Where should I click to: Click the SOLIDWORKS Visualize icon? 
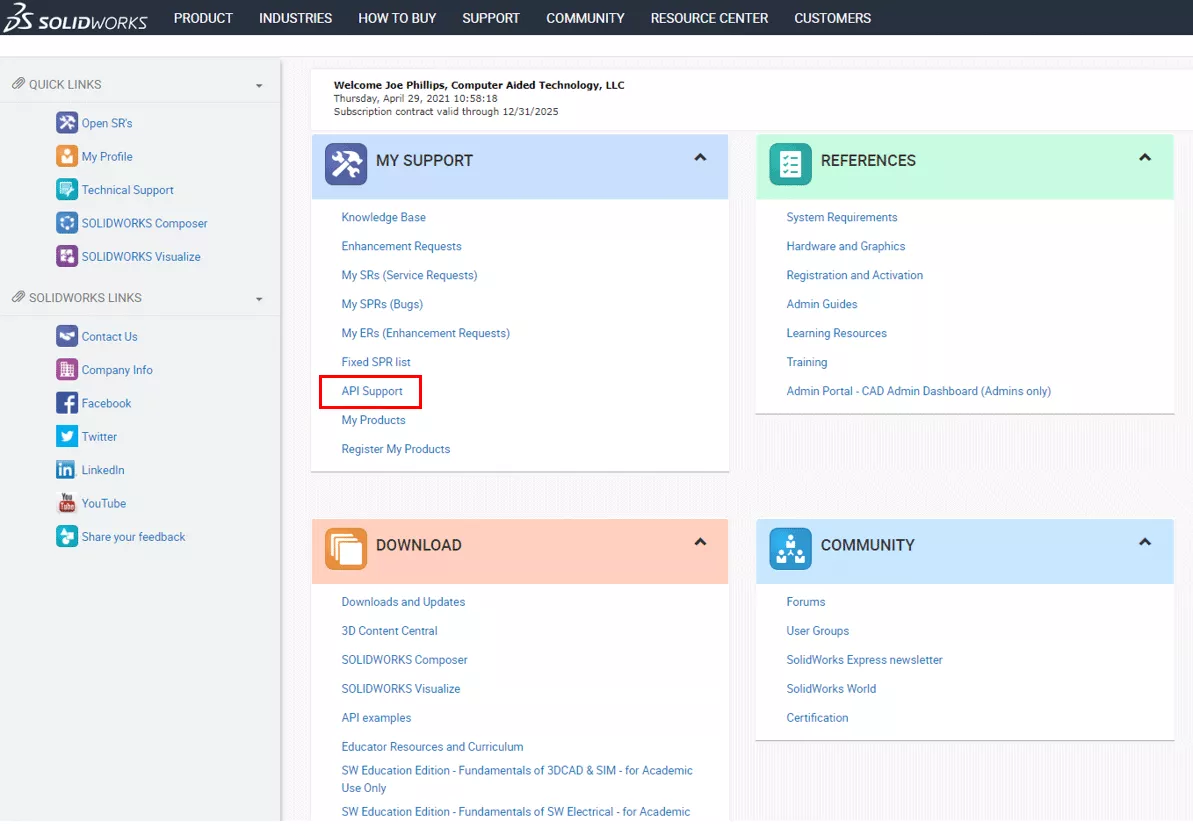[x=66, y=256]
